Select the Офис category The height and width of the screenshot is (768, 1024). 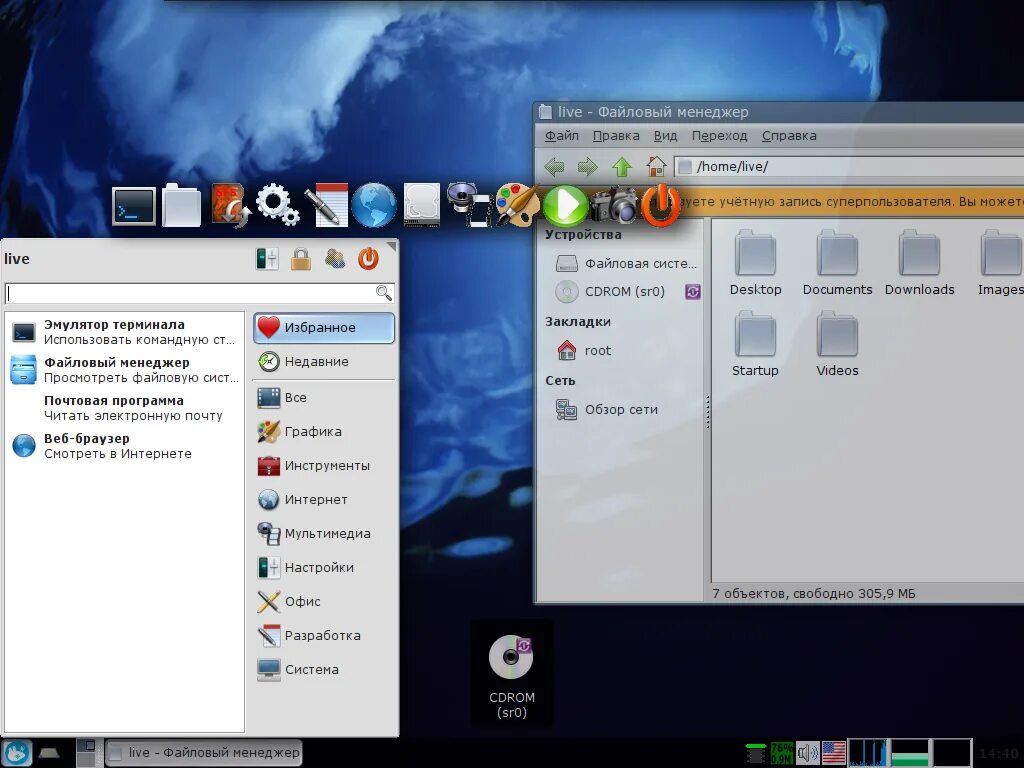click(x=324, y=601)
